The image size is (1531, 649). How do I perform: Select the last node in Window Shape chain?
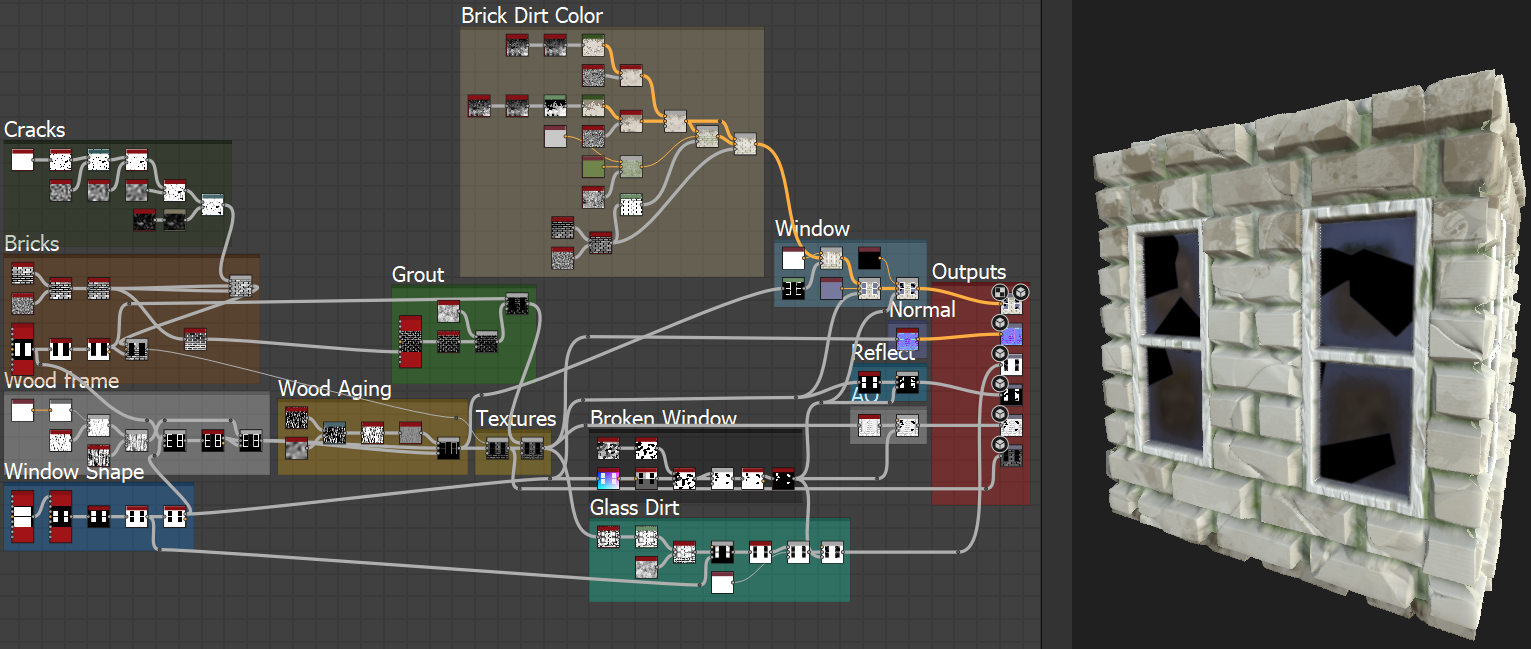(174, 516)
